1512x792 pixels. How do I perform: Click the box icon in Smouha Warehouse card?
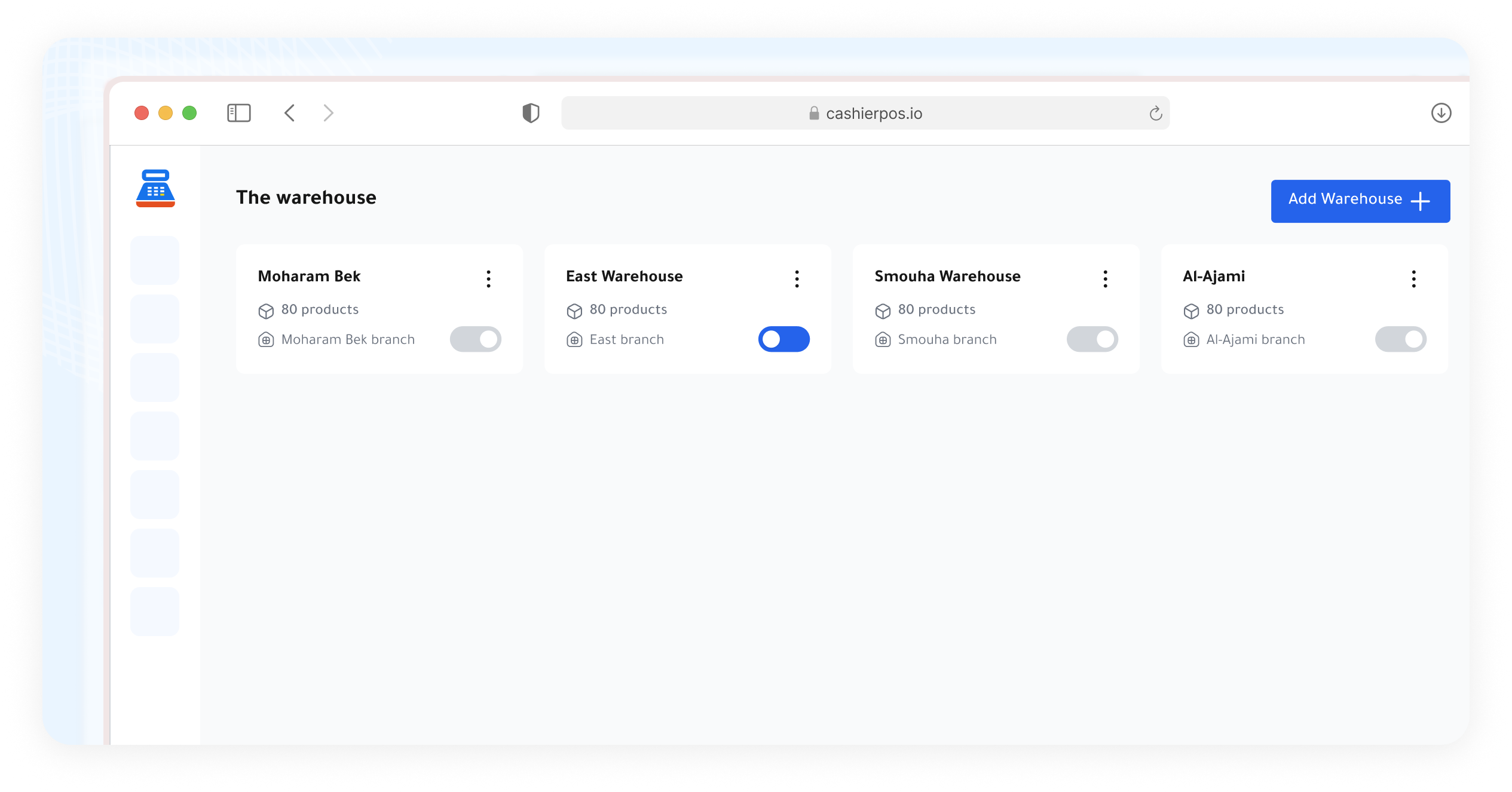(883, 311)
